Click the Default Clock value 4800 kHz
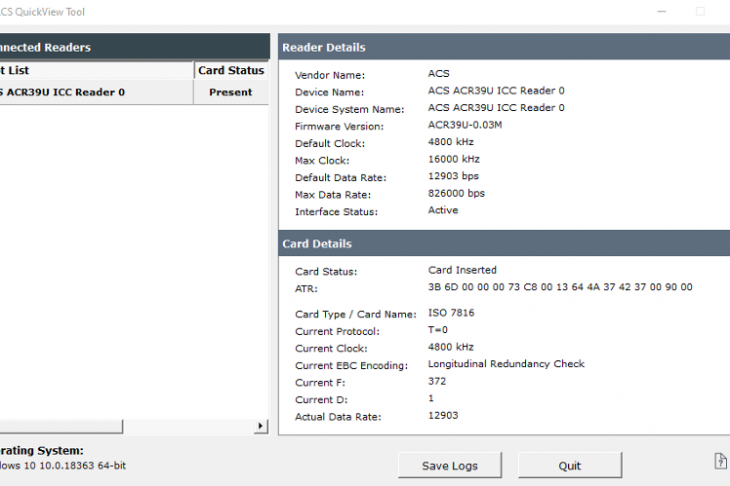This screenshot has height=486, width=730. point(451,142)
